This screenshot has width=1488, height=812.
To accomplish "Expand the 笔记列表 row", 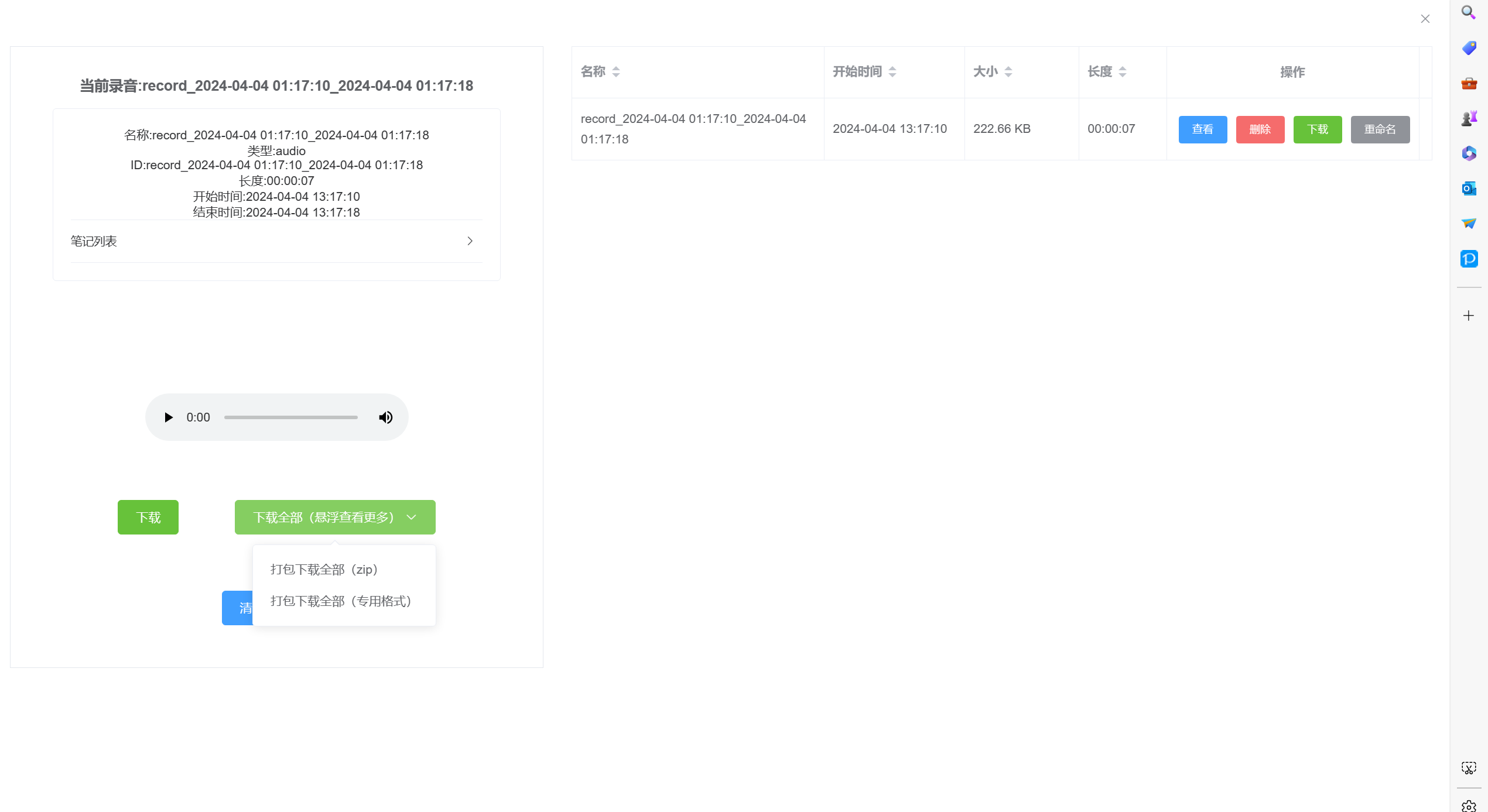I will (276, 241).
